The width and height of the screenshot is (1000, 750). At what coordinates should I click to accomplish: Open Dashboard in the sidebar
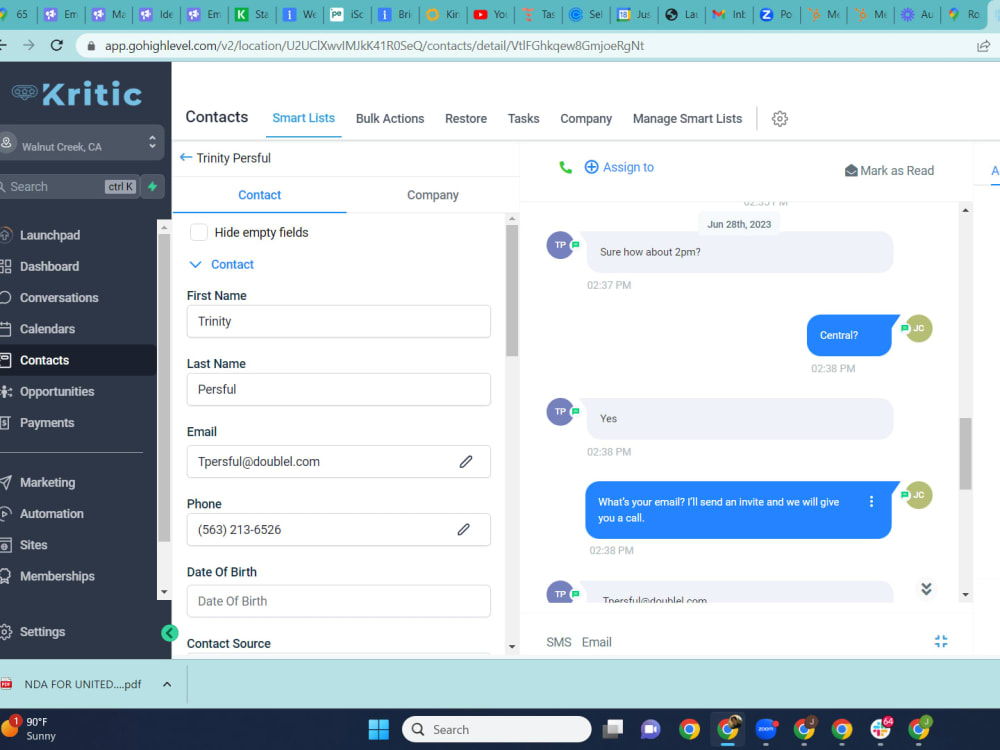point(49,267)
